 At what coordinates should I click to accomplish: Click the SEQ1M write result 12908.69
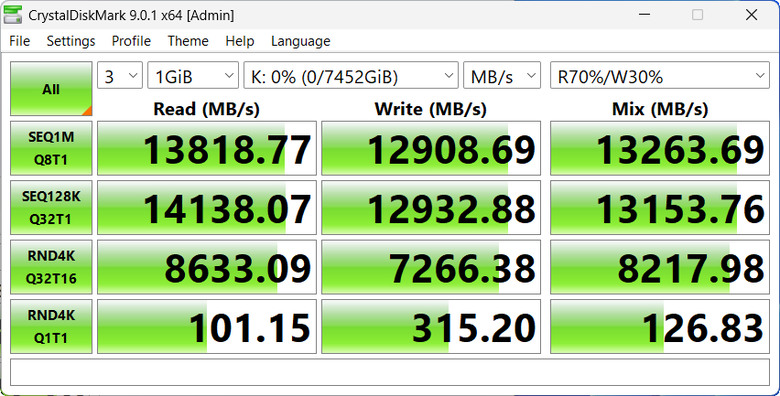(431, 148)
